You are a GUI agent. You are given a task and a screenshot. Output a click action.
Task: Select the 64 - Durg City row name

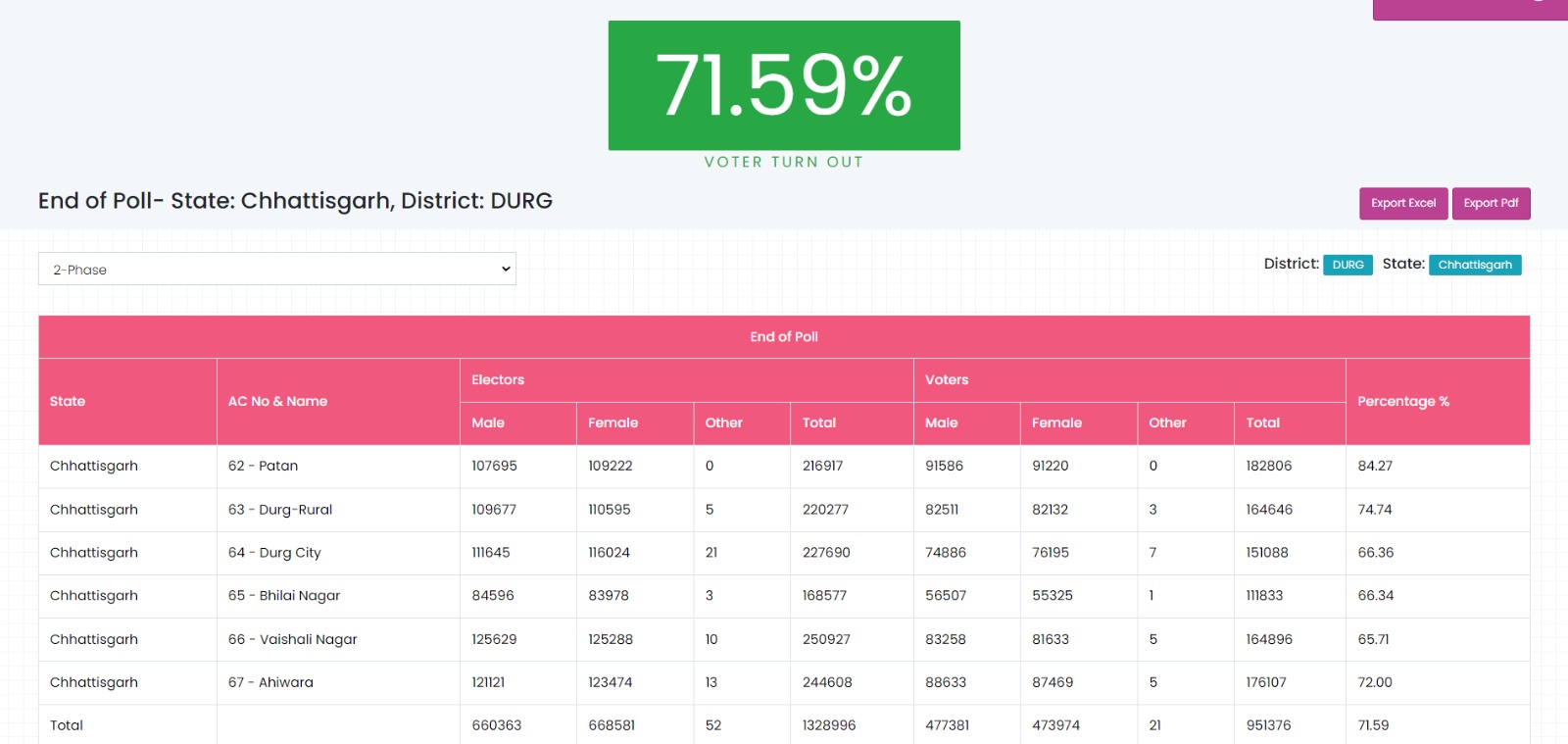274,553
